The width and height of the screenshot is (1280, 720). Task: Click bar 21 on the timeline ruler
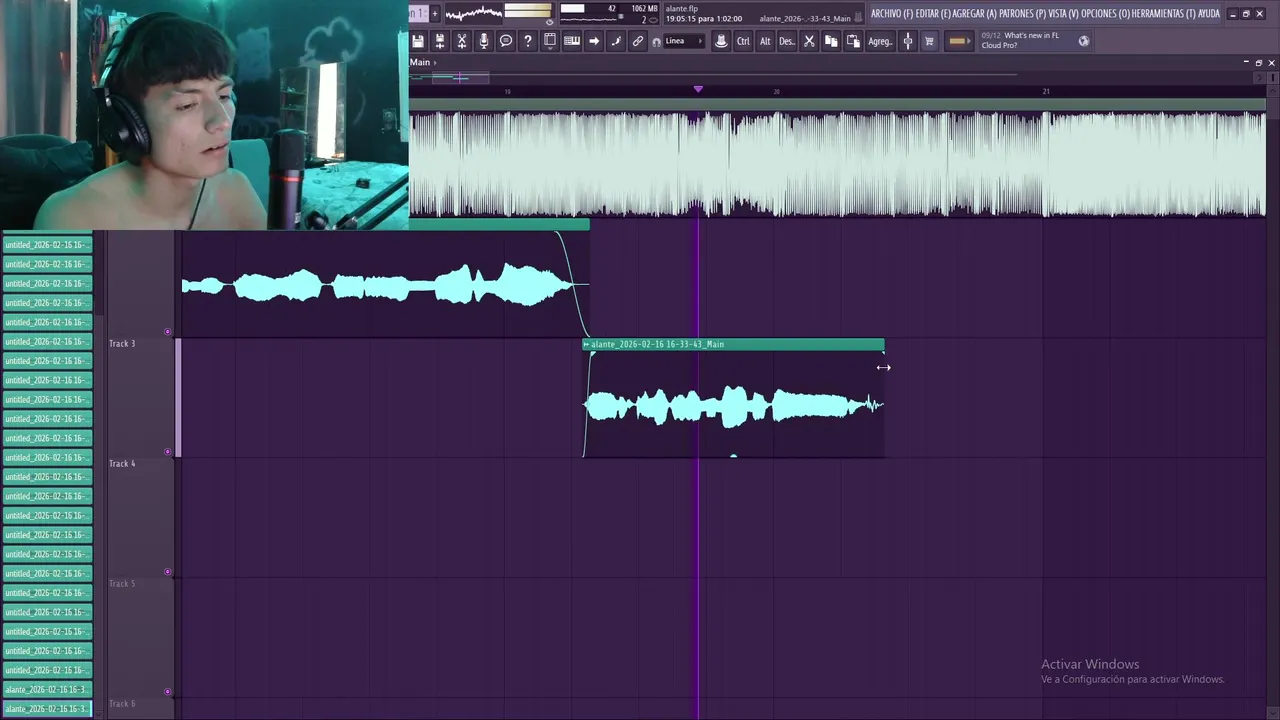click(x=1046, y=92)
